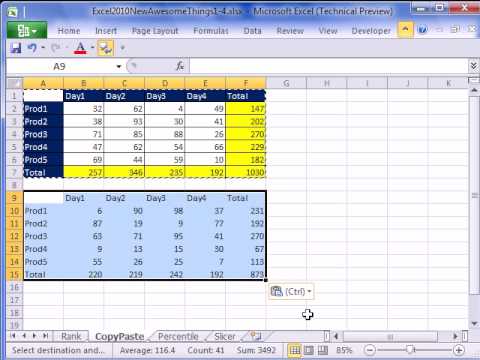Go to the last sheet tab arrow
The height and width of the screenshot is (360, 480).
(x=45, y=336)
